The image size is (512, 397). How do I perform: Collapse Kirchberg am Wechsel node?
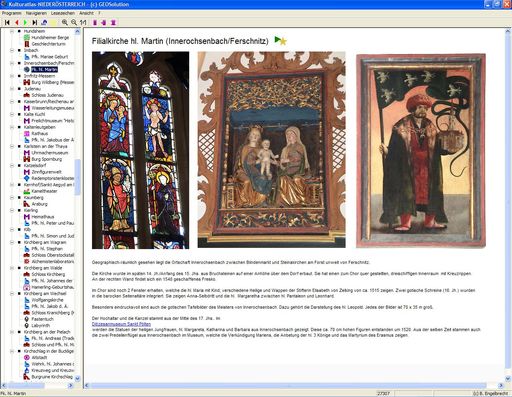pos(12,293)
